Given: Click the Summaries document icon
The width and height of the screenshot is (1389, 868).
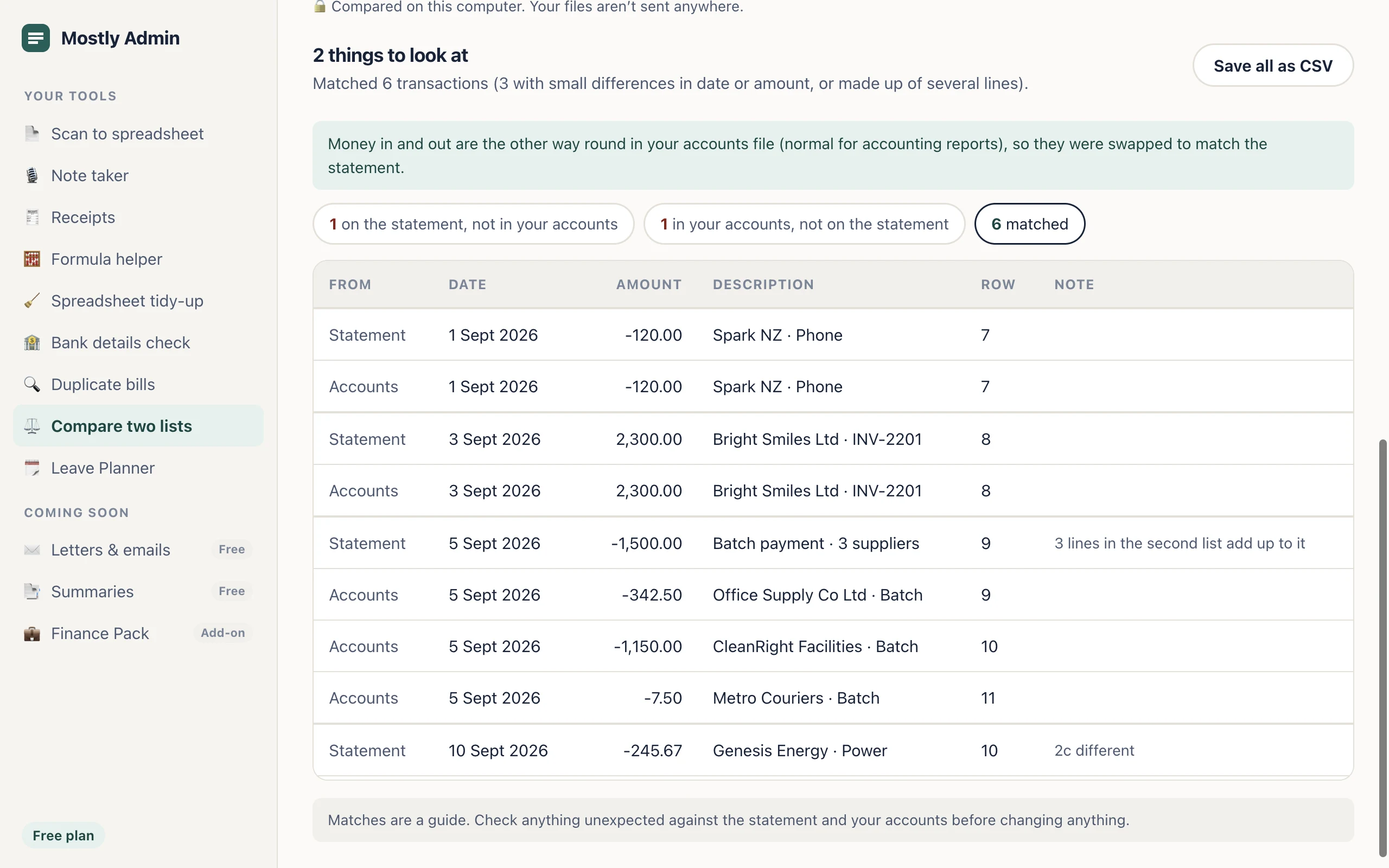Looking at the screenshot, I should [x=32, y=592].
